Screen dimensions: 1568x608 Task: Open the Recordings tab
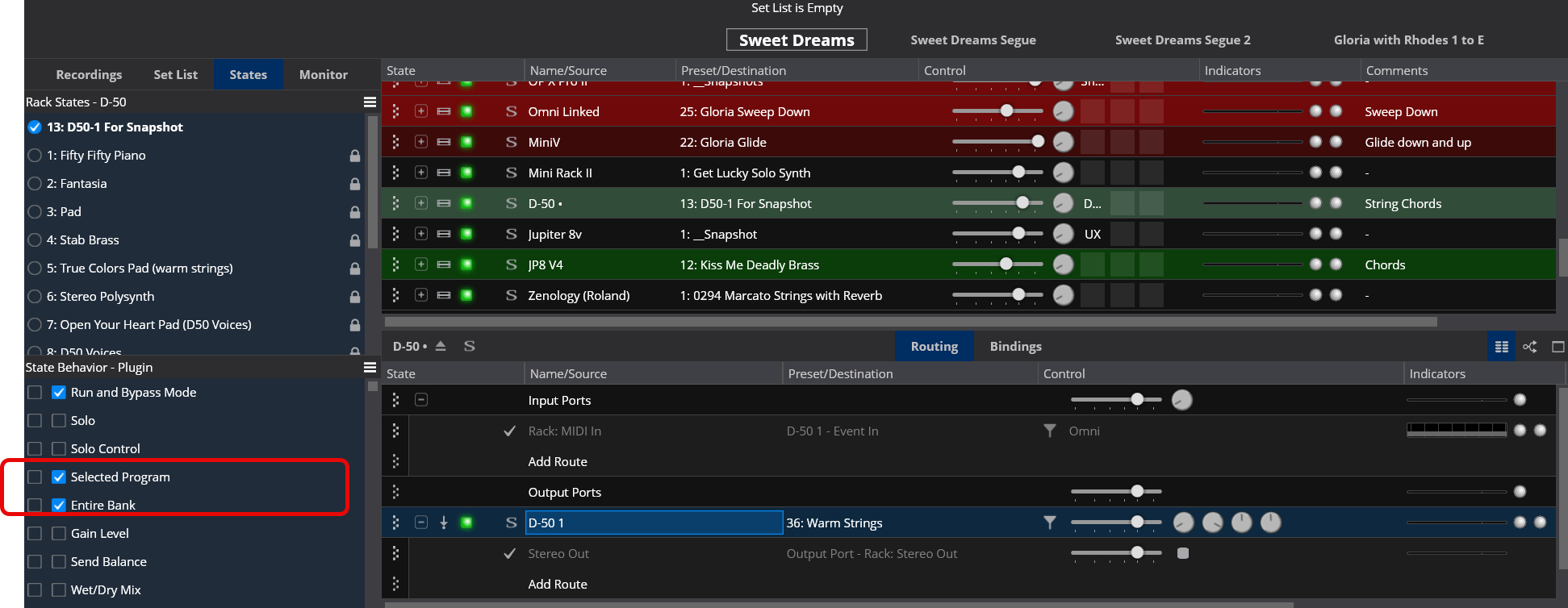pyautogui.click(x=89, y=74)
